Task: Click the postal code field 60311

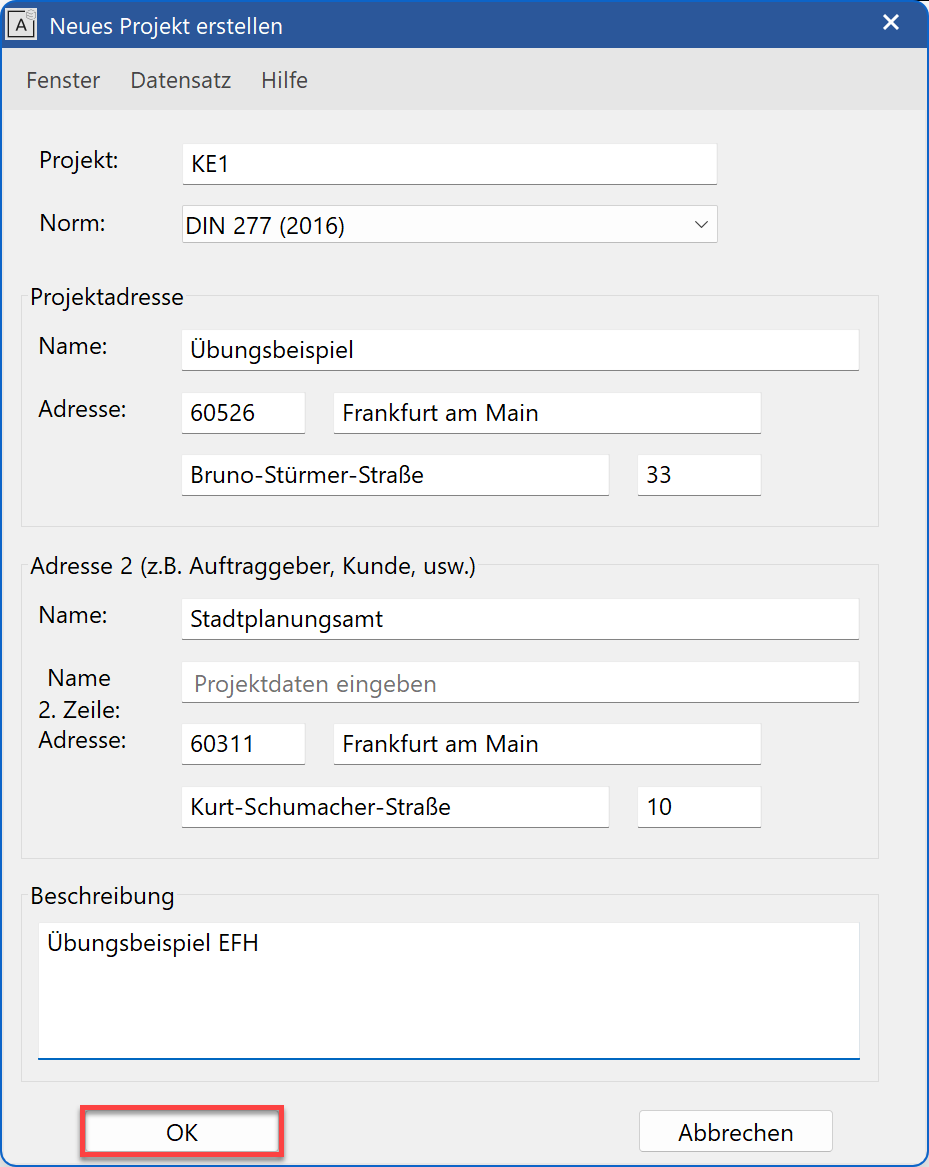Action: coord(243,744)
